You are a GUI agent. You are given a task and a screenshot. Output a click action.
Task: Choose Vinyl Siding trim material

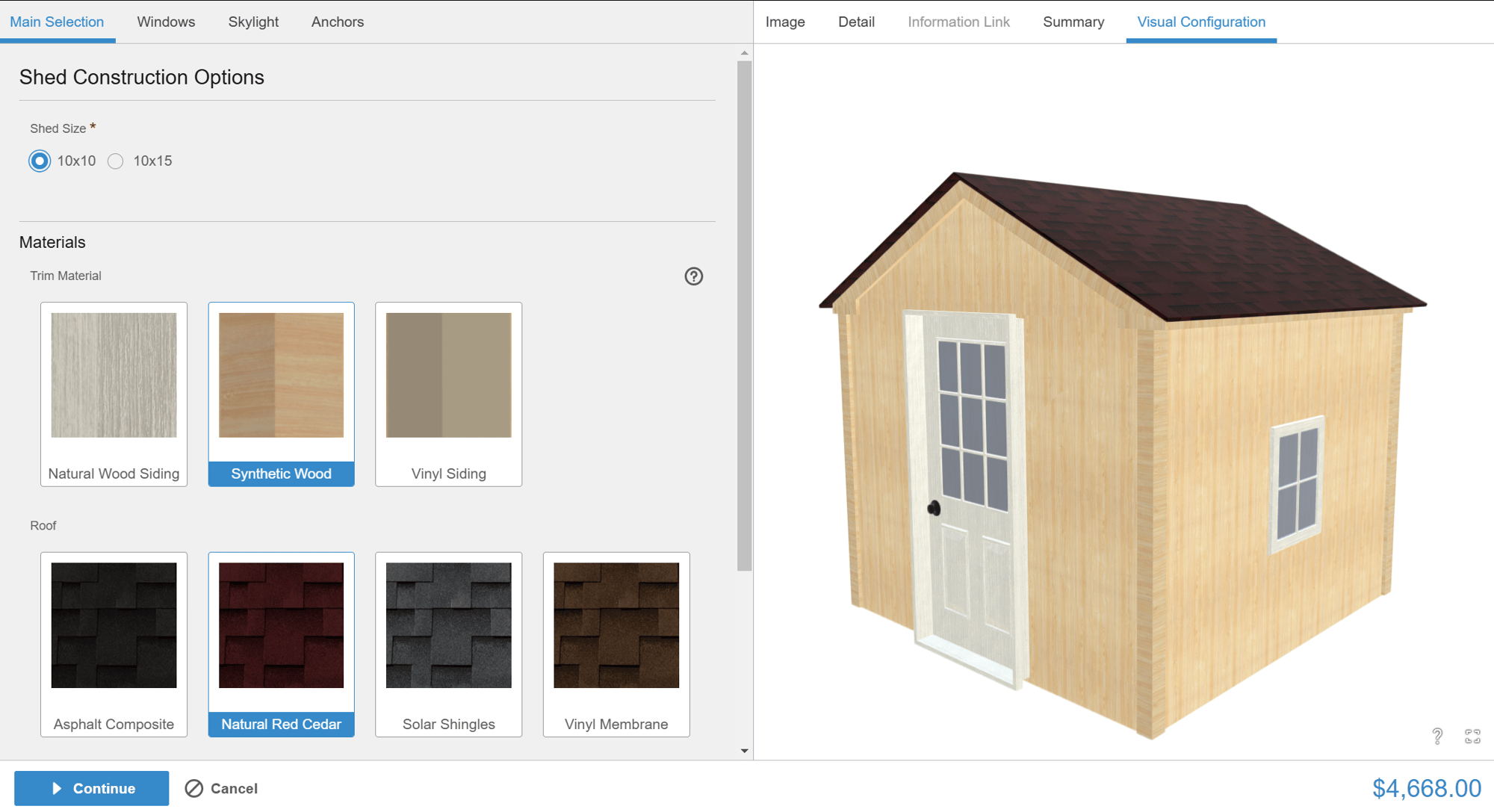pyautogui.click(x=447, y=394)
